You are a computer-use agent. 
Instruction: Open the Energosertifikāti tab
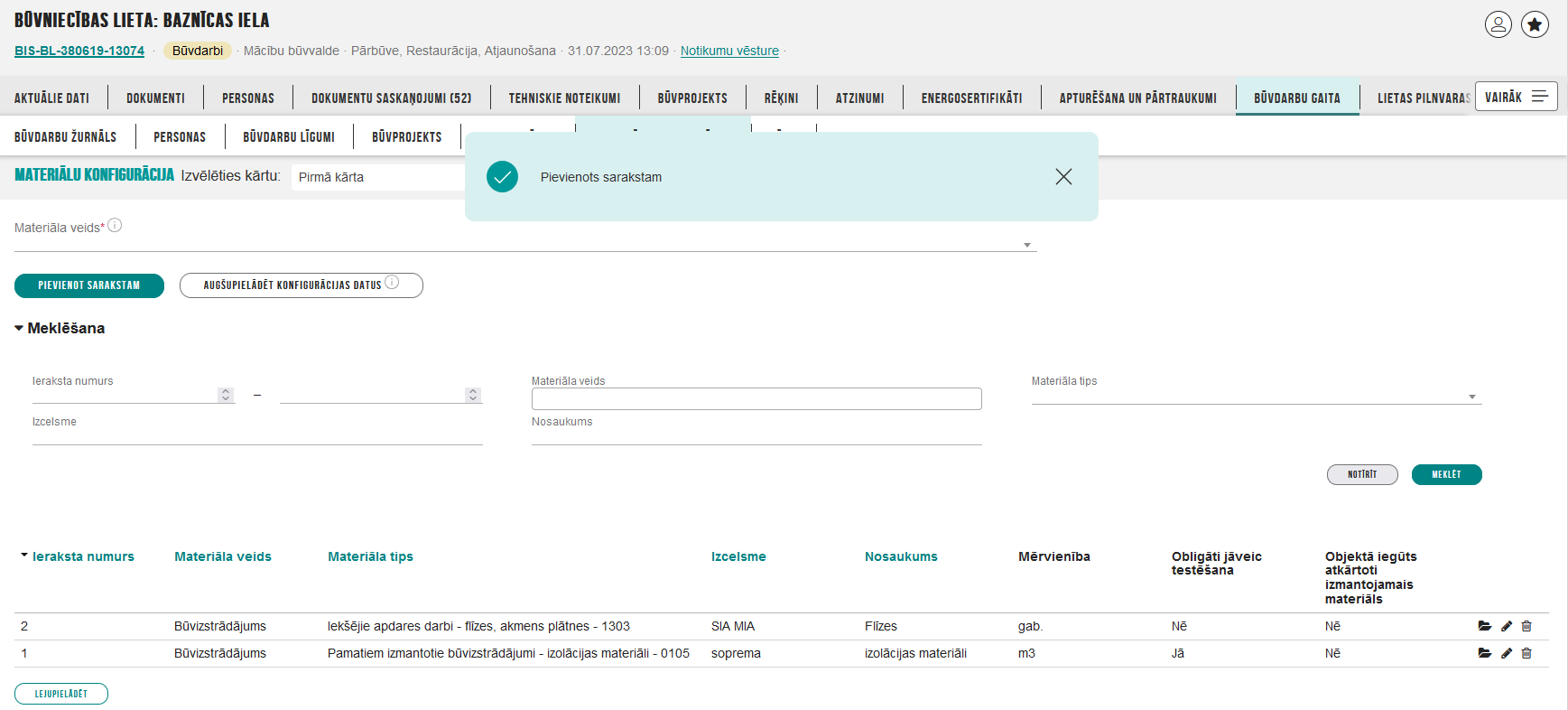[971, 98]
